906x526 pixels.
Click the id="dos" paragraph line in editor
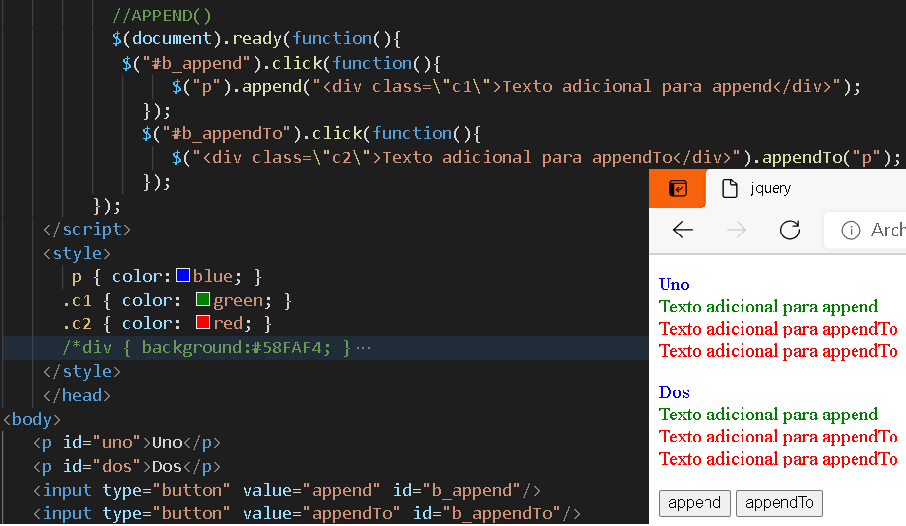127,466
